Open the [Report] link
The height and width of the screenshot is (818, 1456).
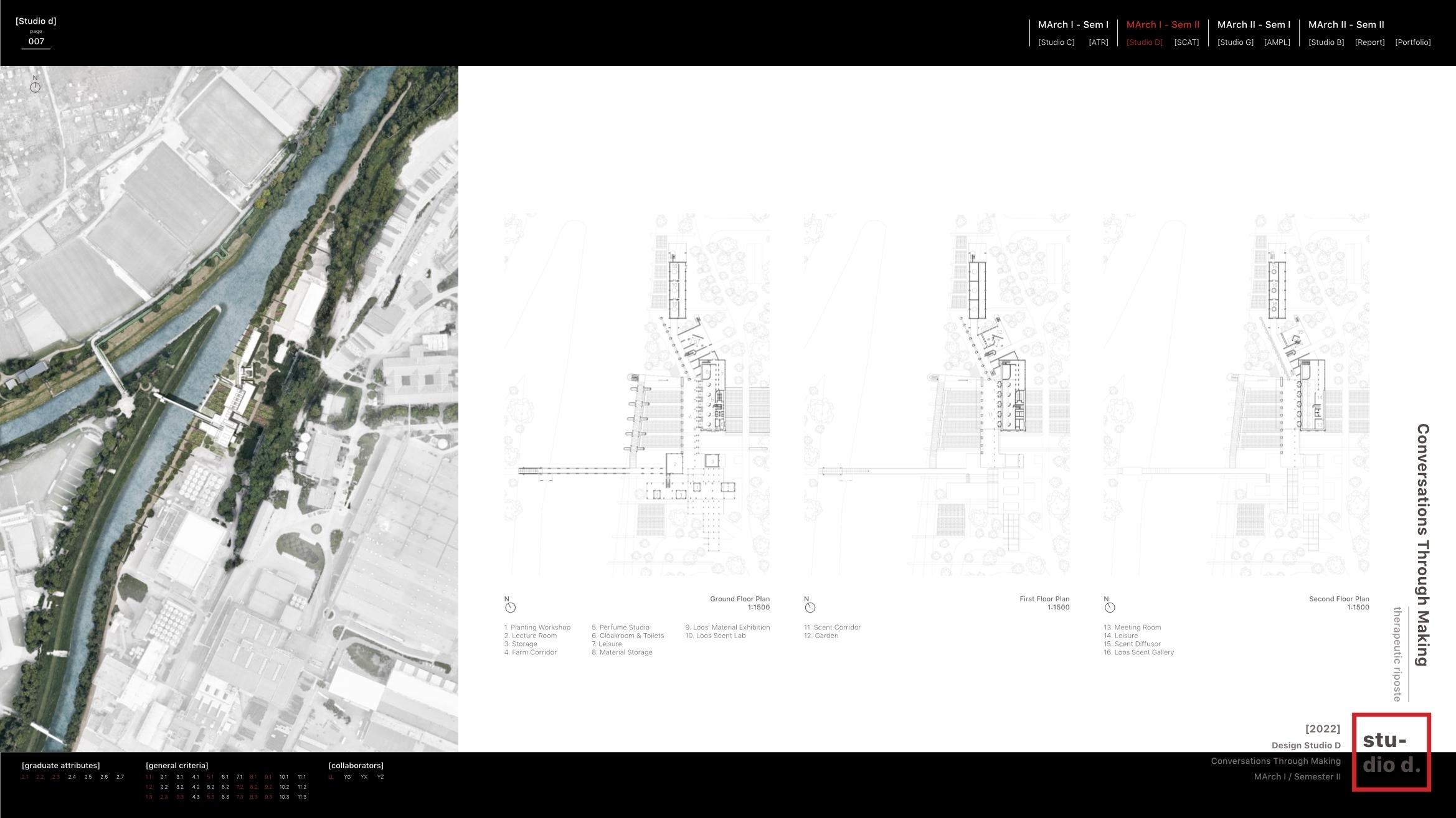(x=1369, y=42)
